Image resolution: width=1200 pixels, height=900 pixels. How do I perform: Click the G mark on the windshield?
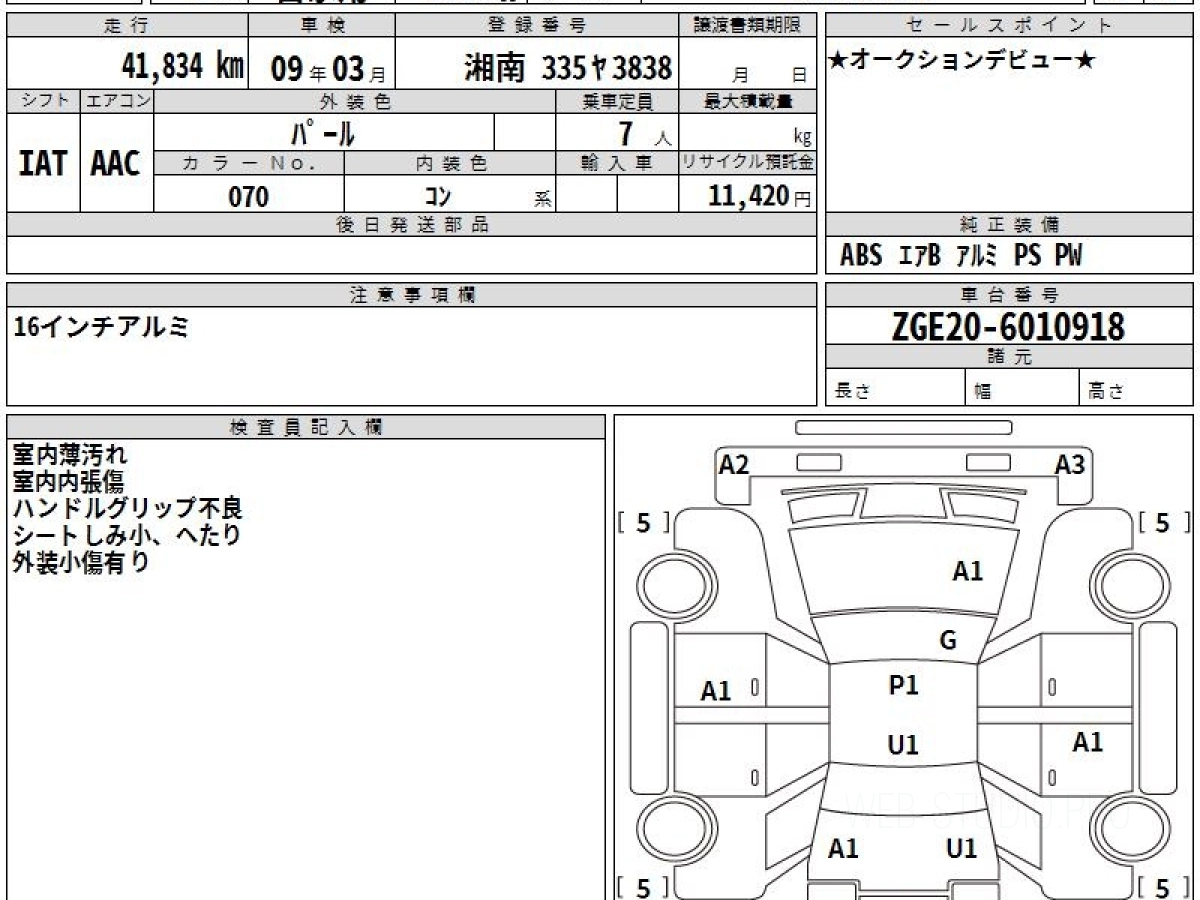pyautogui.click(x=948, y=641)
